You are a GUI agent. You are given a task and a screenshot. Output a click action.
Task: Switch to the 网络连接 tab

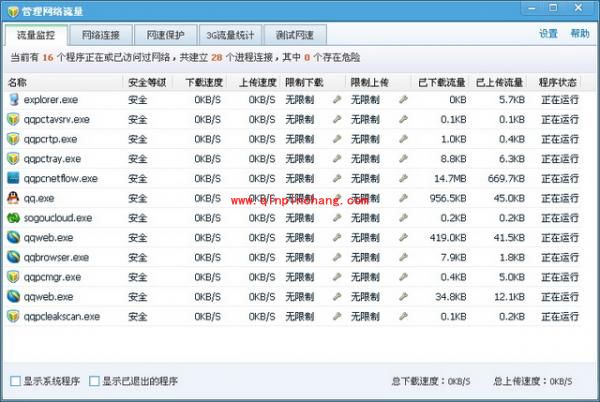(101, 35)
